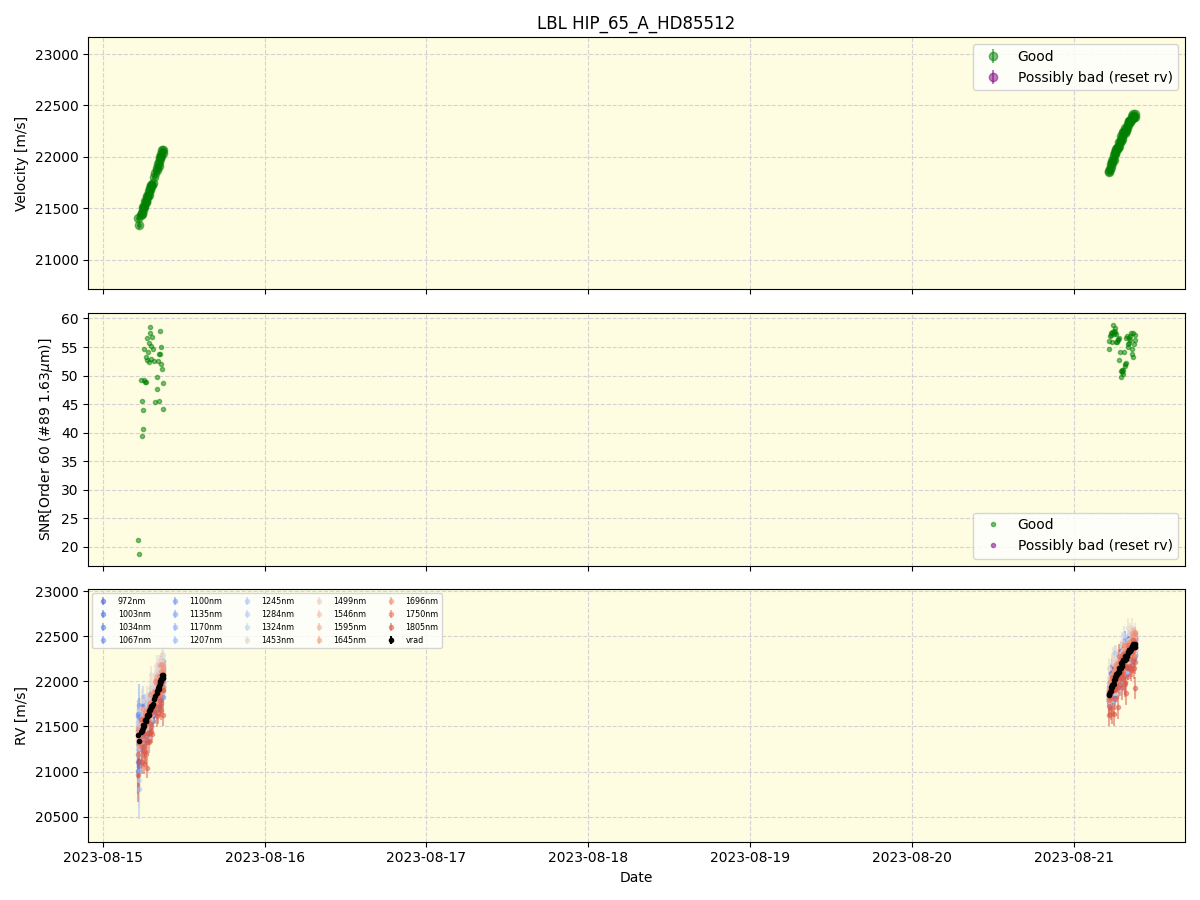Click the 1499nm legend marker
The height and width of the screenshot is (900, 1200).
click(x=319, y=601)
